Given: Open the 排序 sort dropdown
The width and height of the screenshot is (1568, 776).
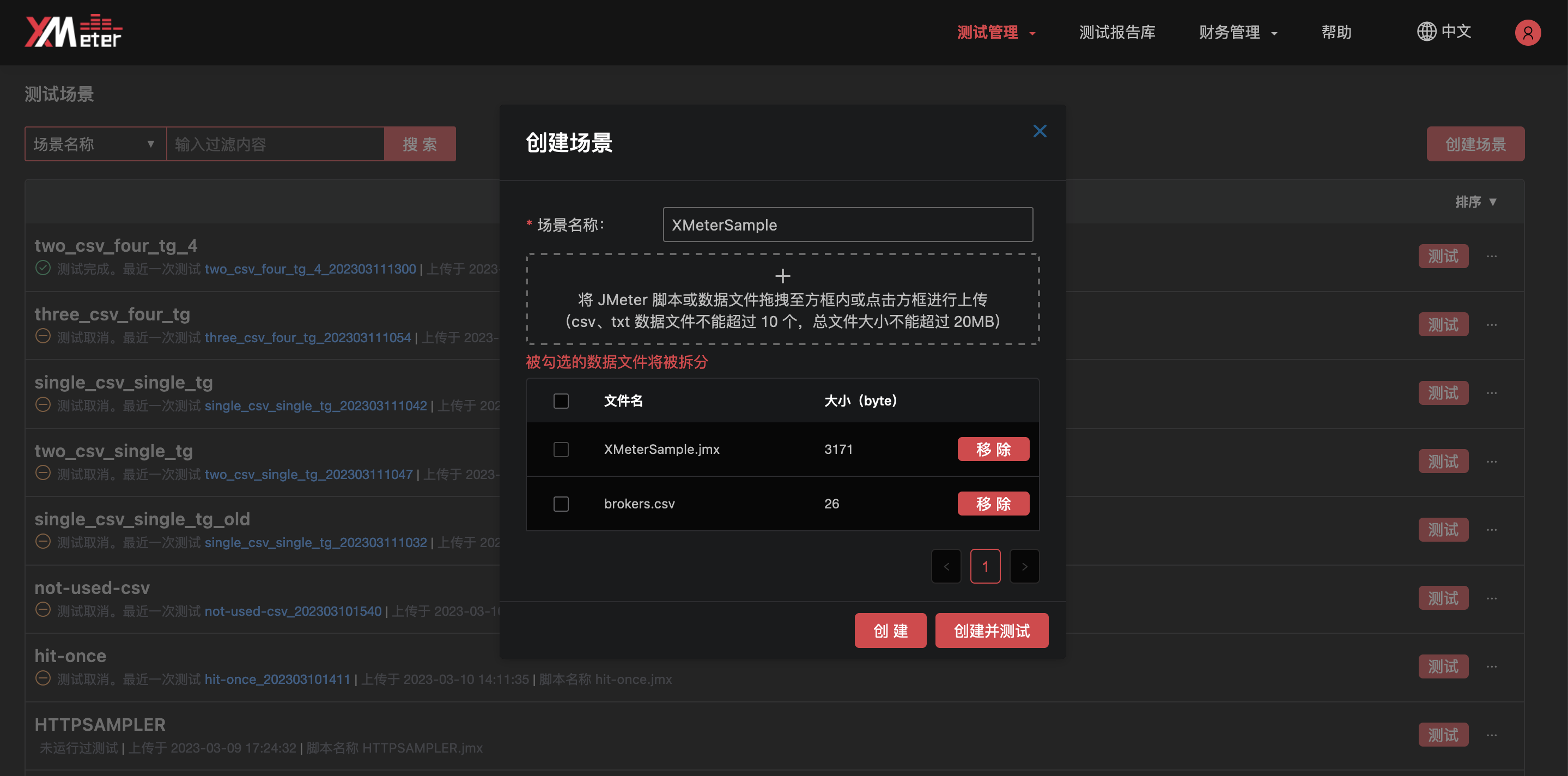Looking at the screenshot, I should pos(1475,202).
